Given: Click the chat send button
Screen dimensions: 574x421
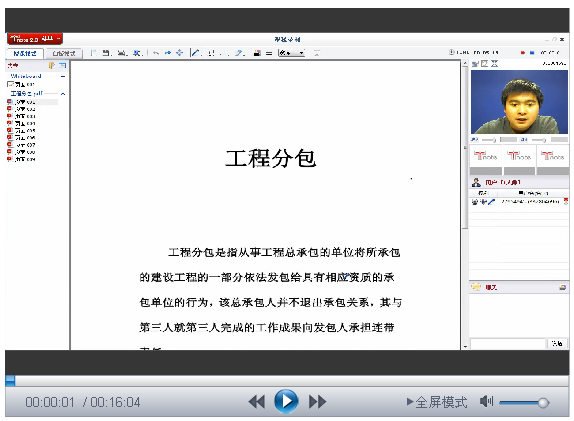Looking at the screenshot, I should tap(557, 343).
